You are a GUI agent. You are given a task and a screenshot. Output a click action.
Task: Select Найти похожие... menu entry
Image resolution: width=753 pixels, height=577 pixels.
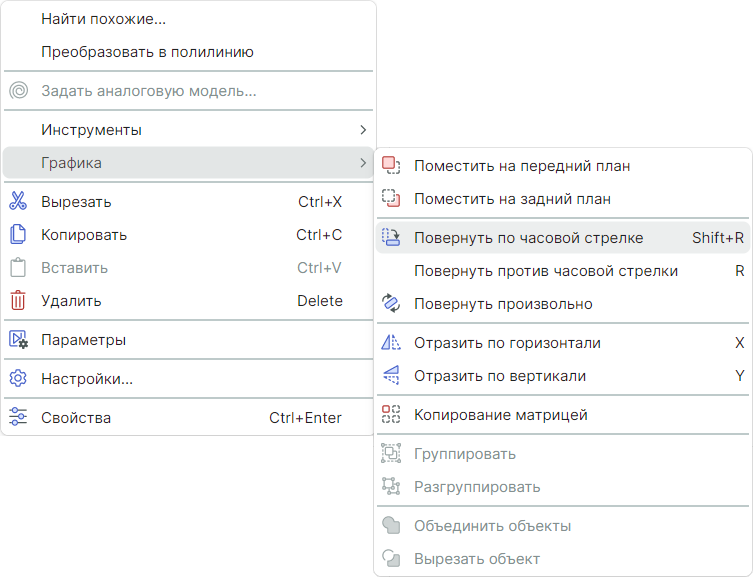click(104, 19)
